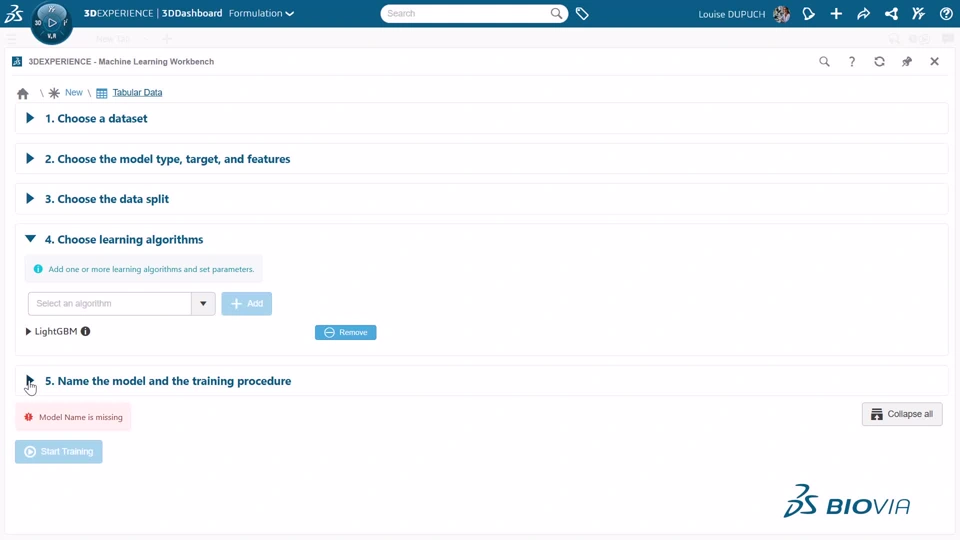This screenshot has width=960, height=540.
Task: Close the Machine Learning Workbench widget
Action: point(934,61)
